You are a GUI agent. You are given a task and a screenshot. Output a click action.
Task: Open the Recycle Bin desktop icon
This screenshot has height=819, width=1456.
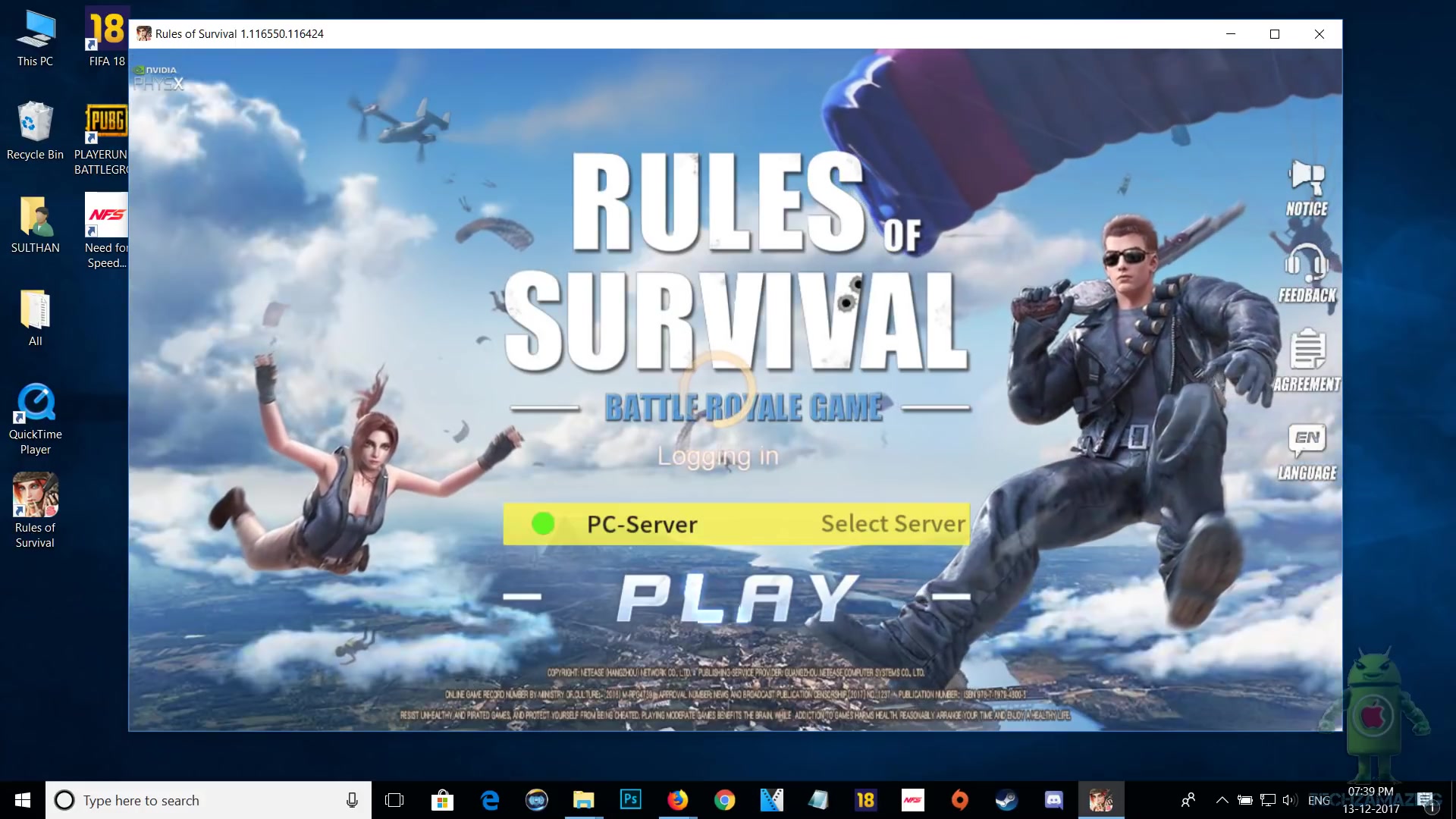[x=35, y=122]
